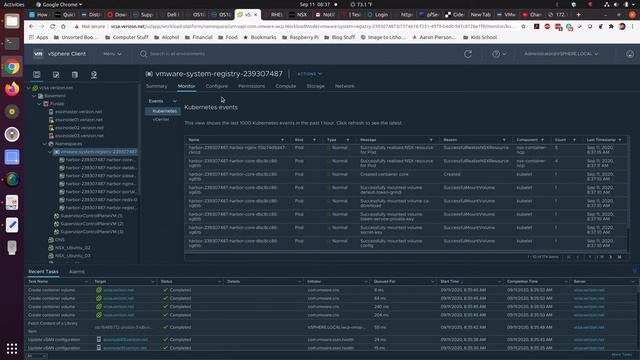Select vCenter under Events
This screenshot has width=640, height=360.
coord(161,120)
